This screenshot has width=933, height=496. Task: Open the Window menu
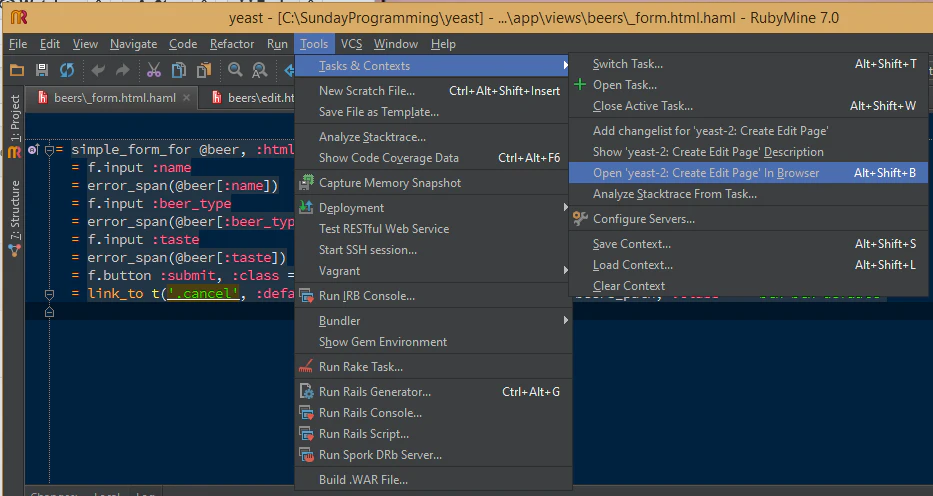tap(396, 44)
